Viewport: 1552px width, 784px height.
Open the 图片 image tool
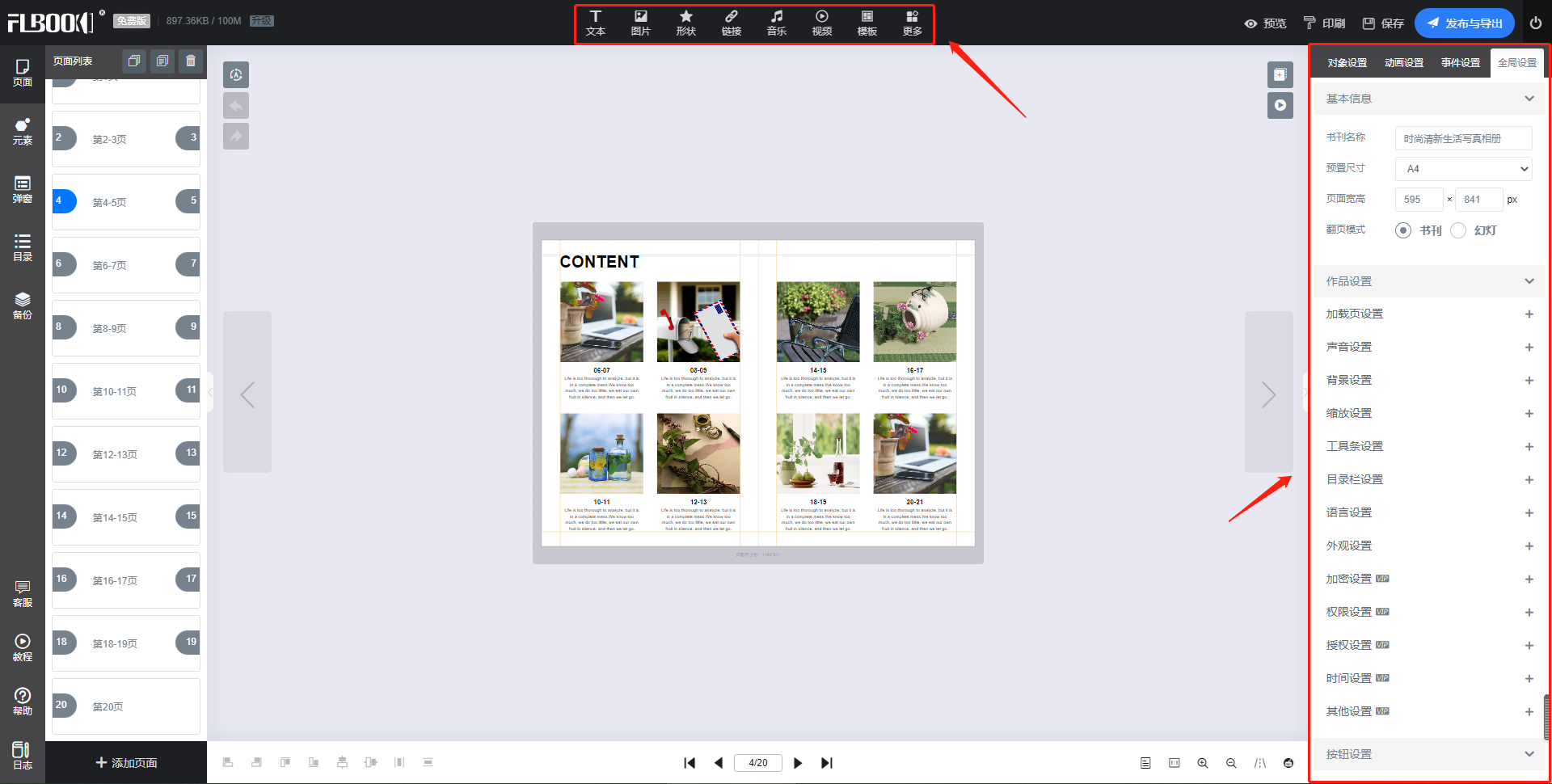[x=641, y=23]
